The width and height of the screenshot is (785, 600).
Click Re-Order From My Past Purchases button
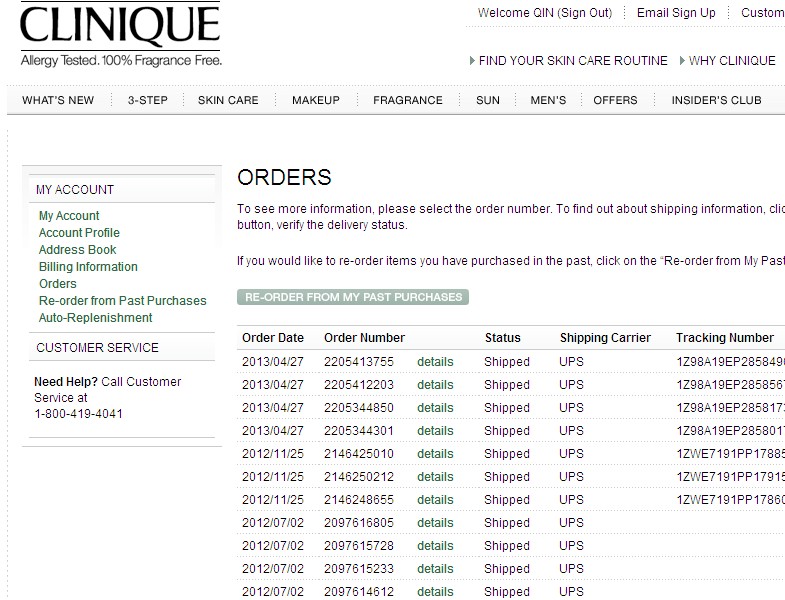(x=353, y=297)
